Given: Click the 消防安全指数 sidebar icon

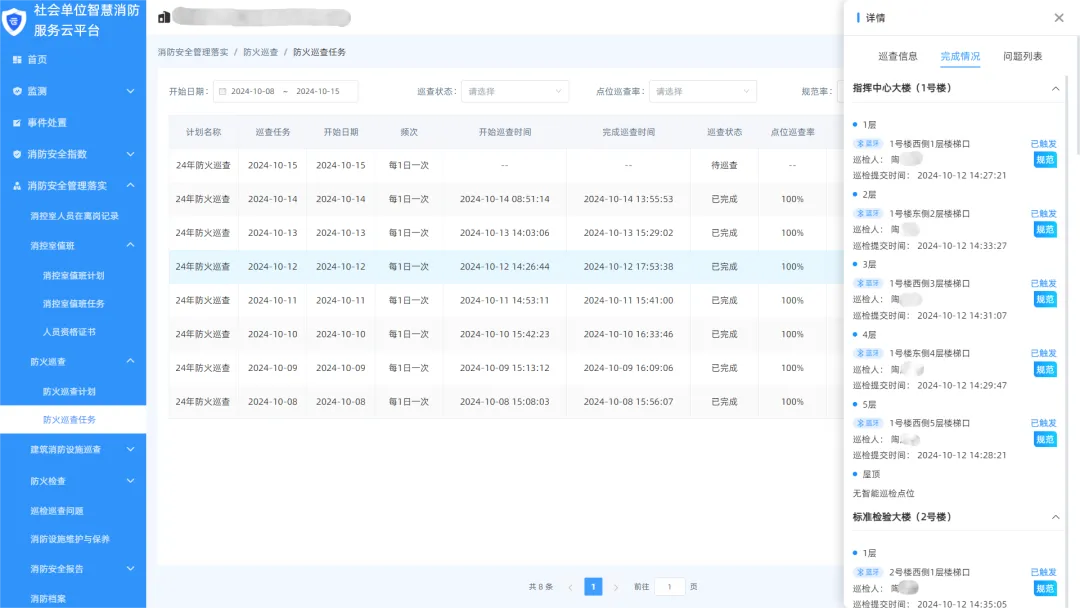Looking at the screenshot, I should tap(17, 155).
